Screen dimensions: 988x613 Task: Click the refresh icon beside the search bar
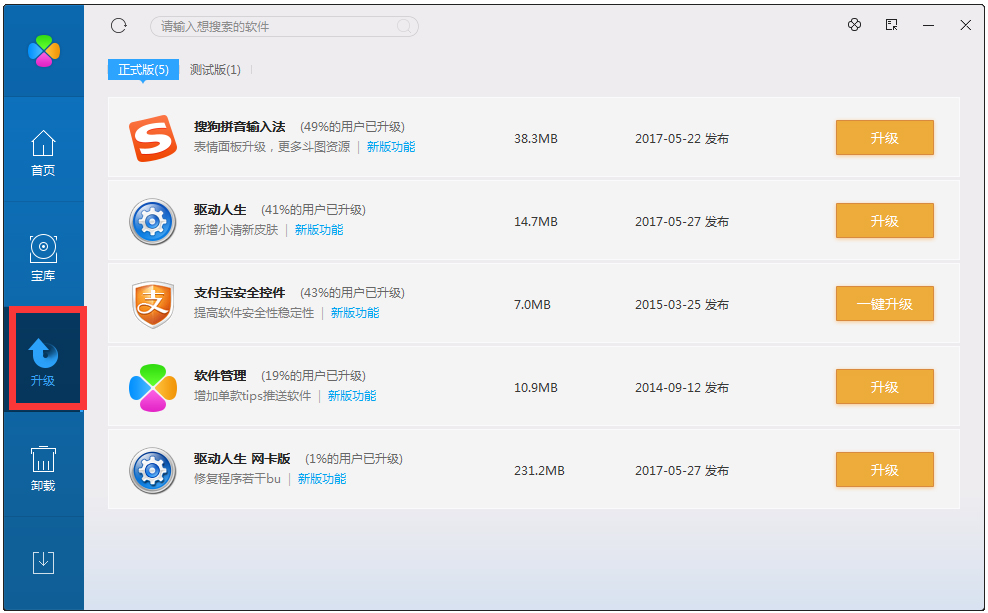(x=119, y=26)
